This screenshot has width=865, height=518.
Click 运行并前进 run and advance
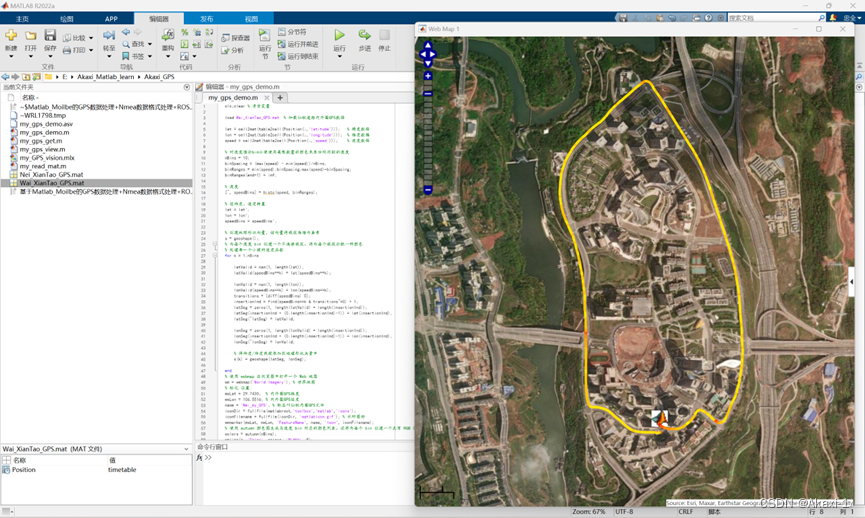(298, 44)
